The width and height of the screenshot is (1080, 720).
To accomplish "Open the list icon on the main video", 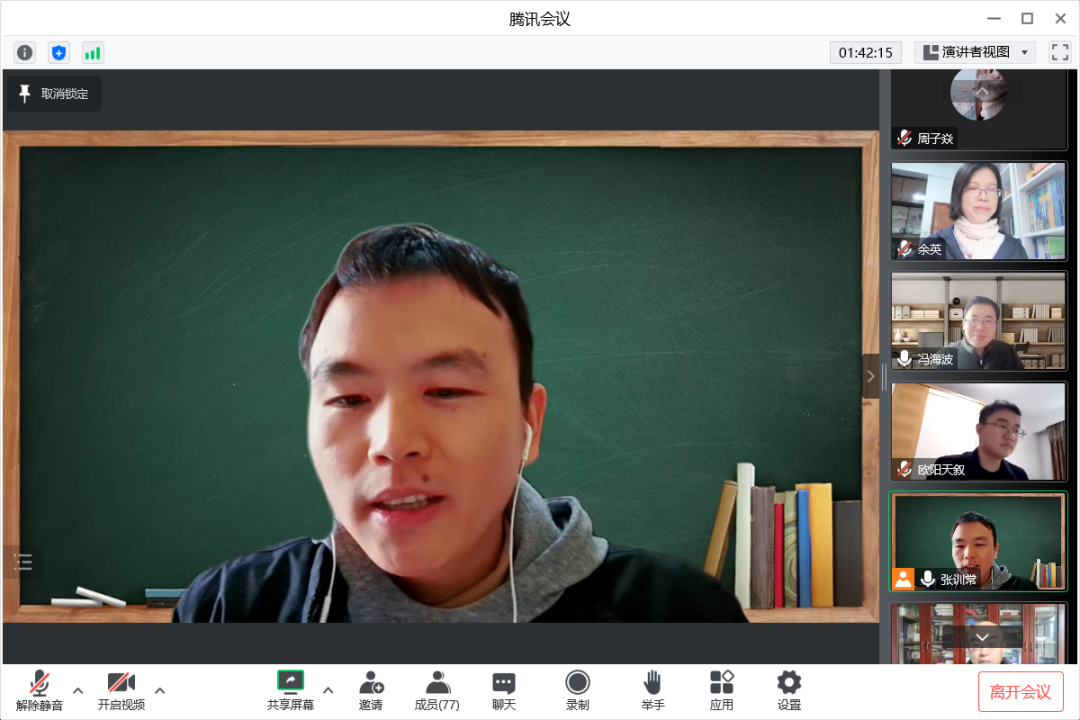I will (23, 562).
